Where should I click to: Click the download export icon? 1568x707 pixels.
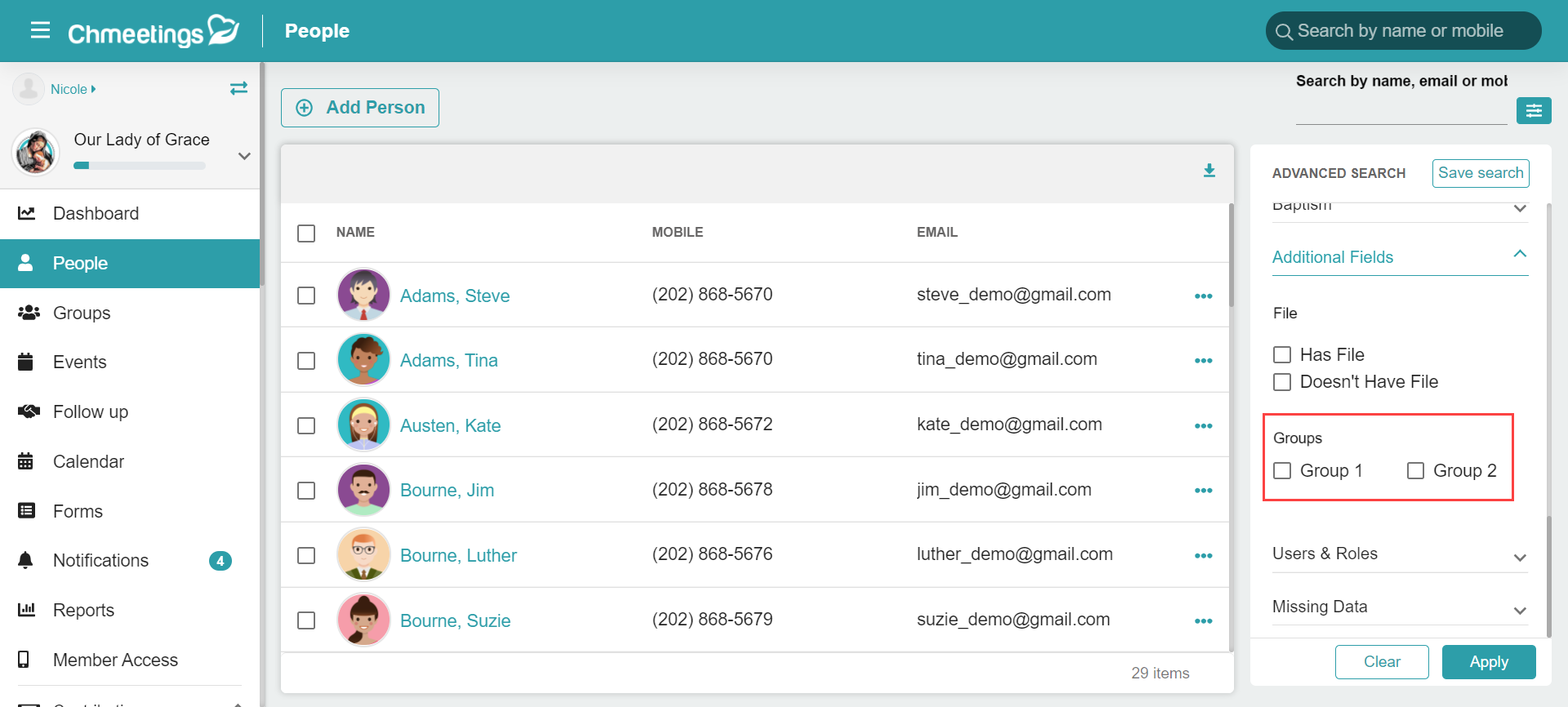(x=1209, y=171)
